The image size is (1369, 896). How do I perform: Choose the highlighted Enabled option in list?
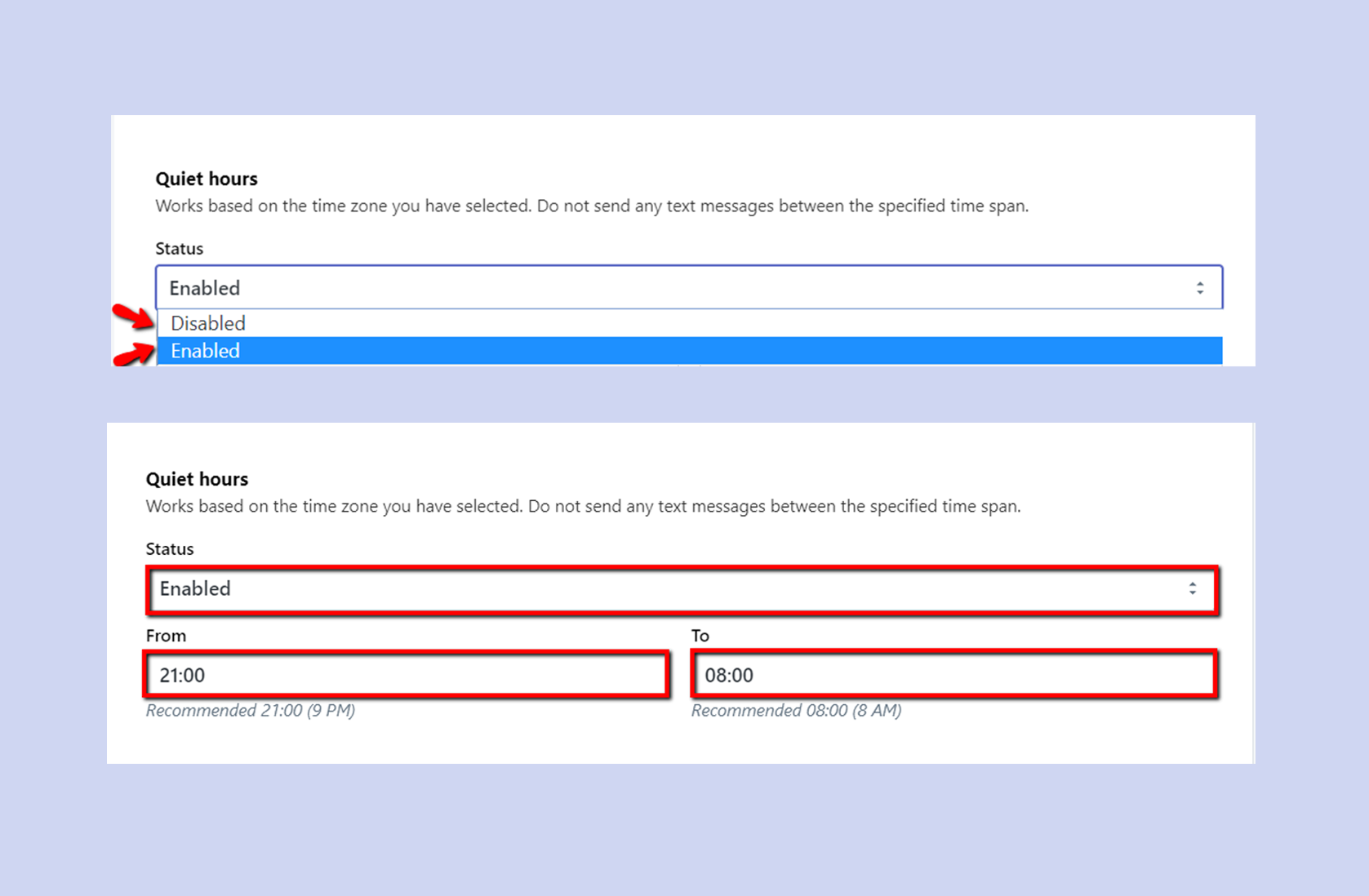(690, 351)
